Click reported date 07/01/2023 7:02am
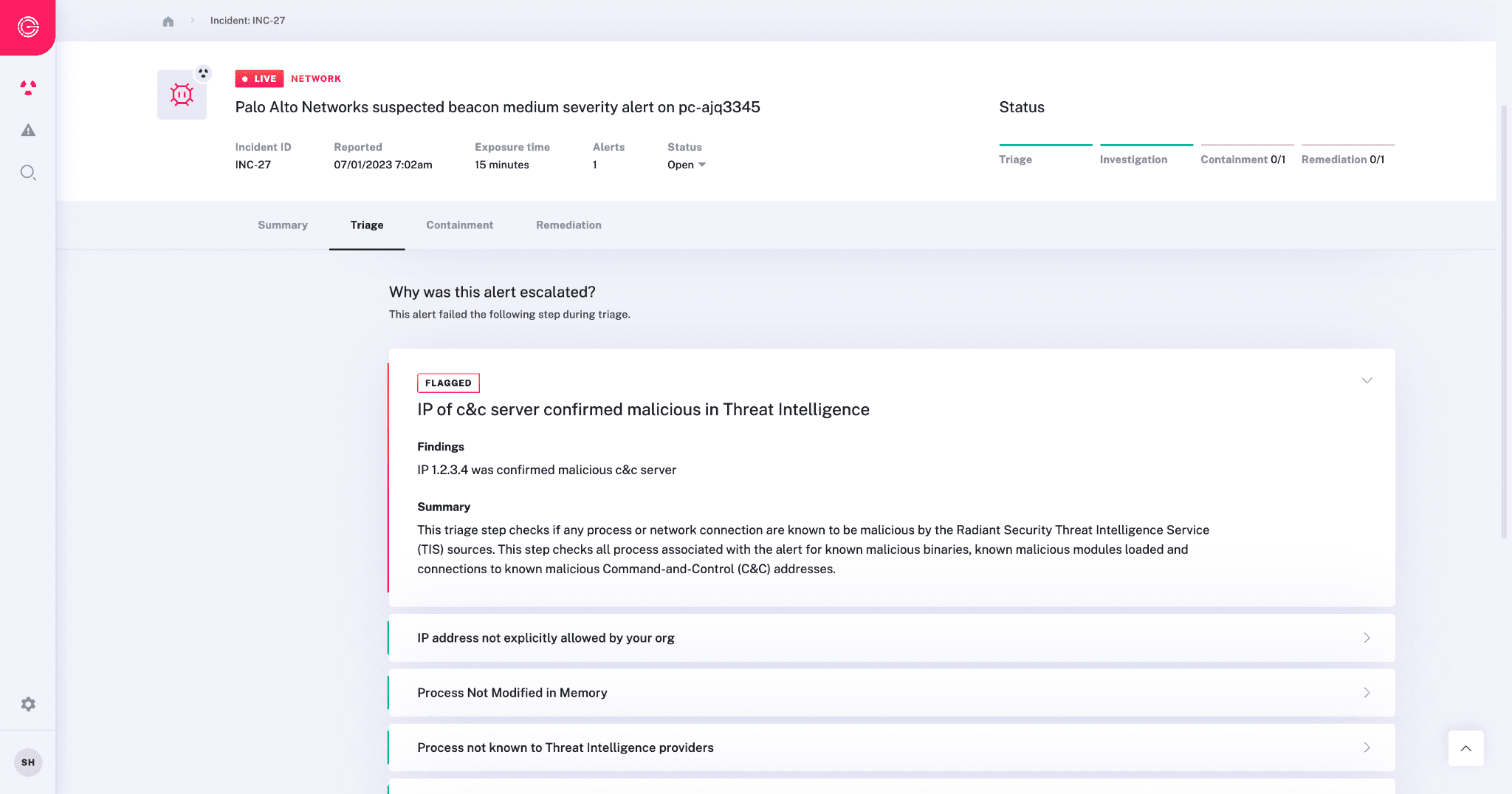This screenshot has width=1512, height=794. click(383, 165)
